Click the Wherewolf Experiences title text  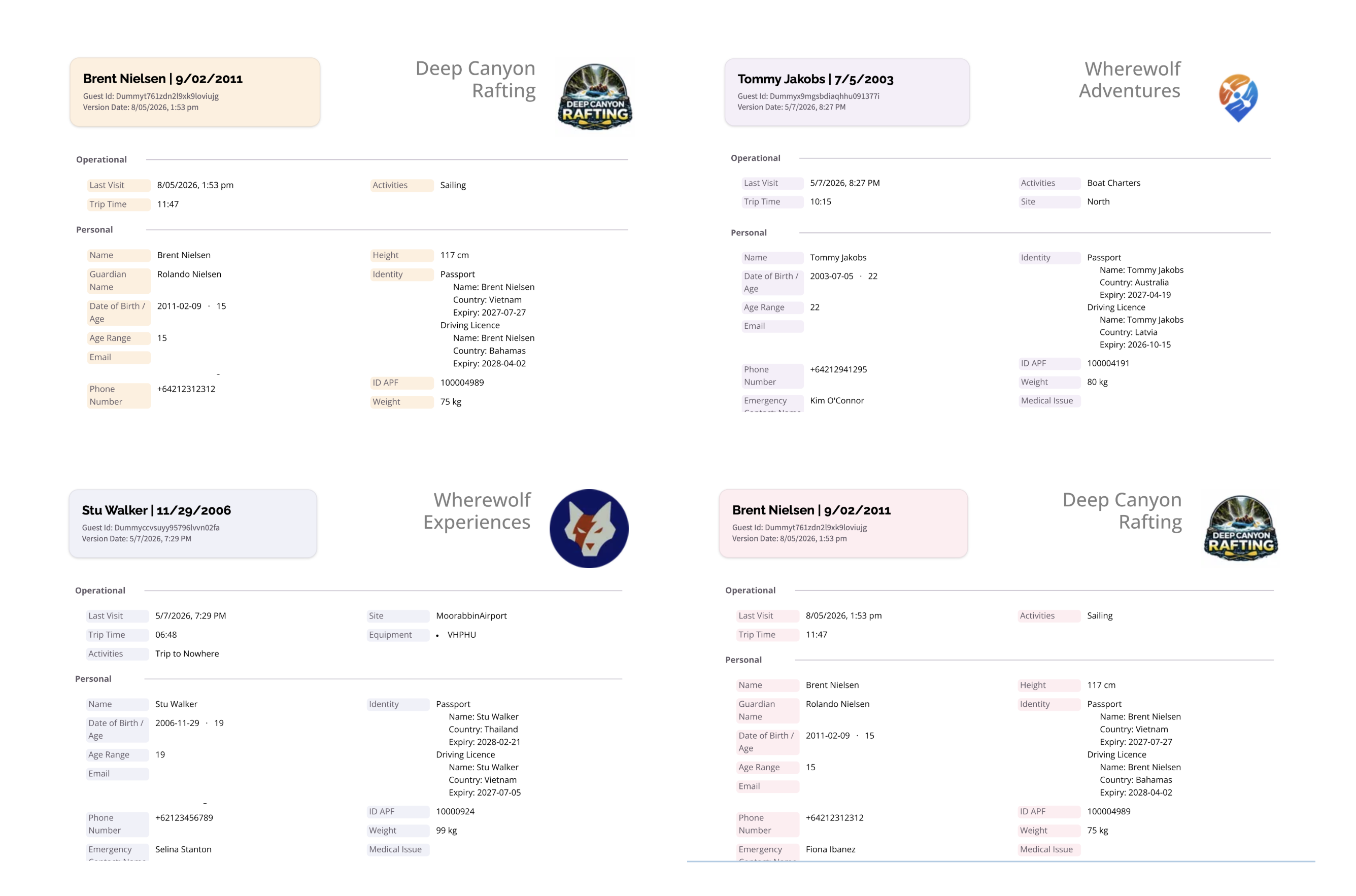coord(477,511)
